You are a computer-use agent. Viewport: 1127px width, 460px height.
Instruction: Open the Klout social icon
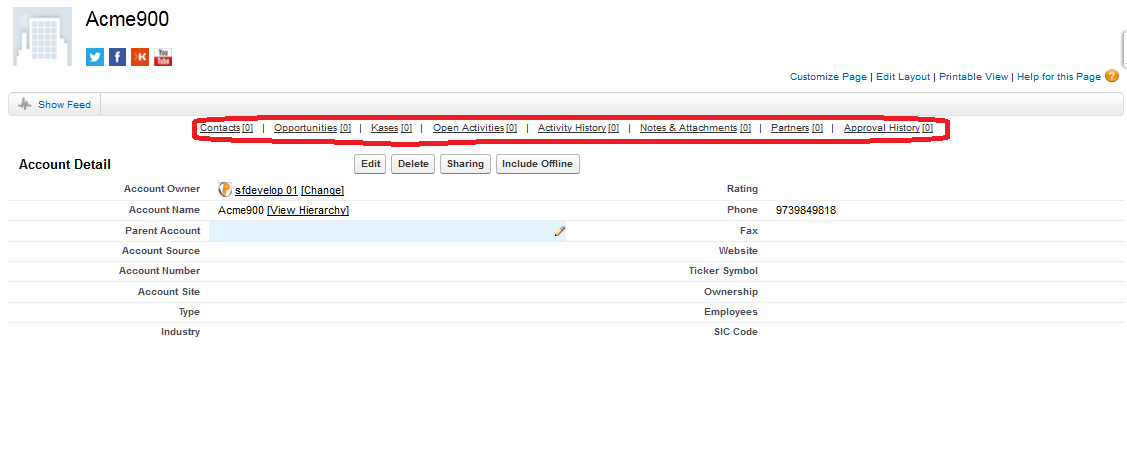coord(140,57)
